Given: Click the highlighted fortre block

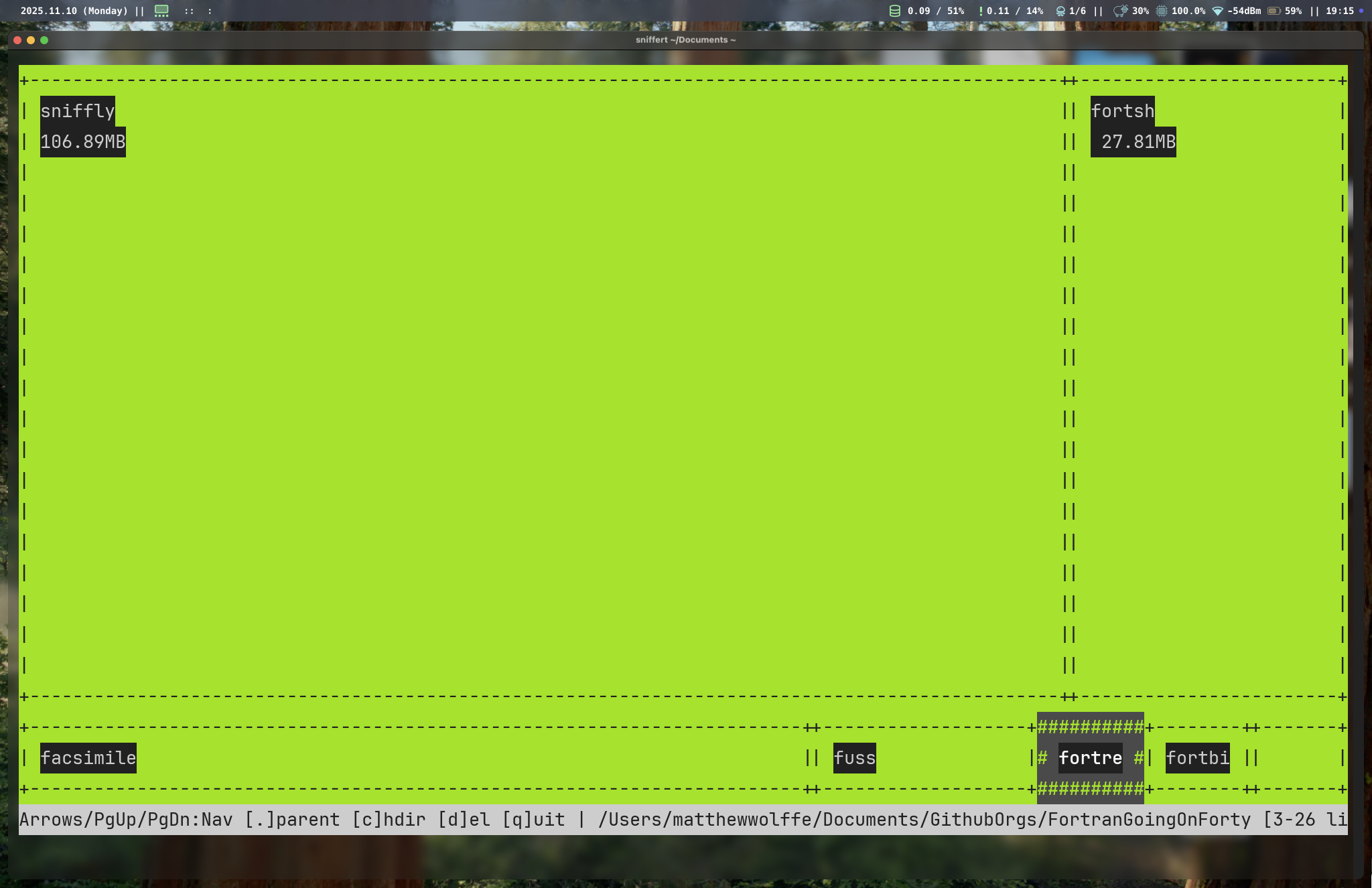Looking at the screenshot, I should (x=1090, y=758).
